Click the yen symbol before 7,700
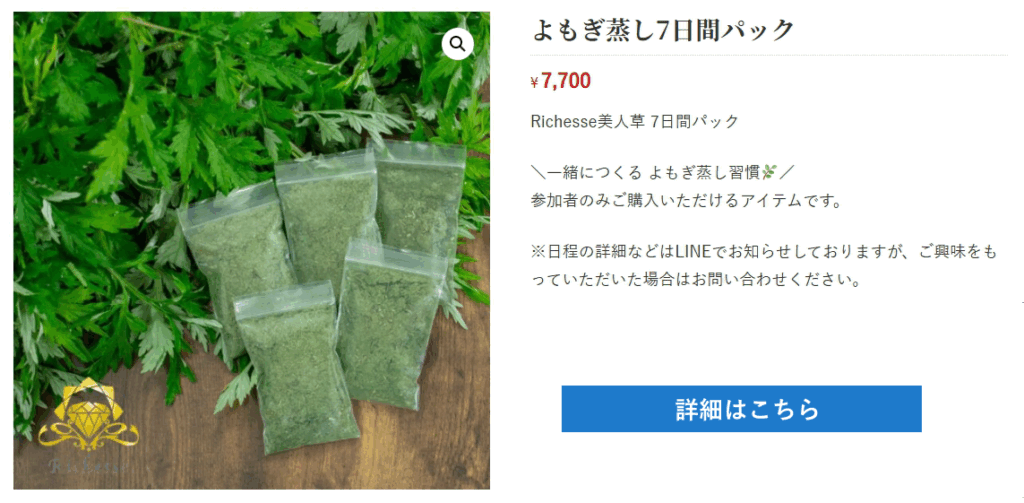This screenshot has width=1024, height=503. (535, 82)
